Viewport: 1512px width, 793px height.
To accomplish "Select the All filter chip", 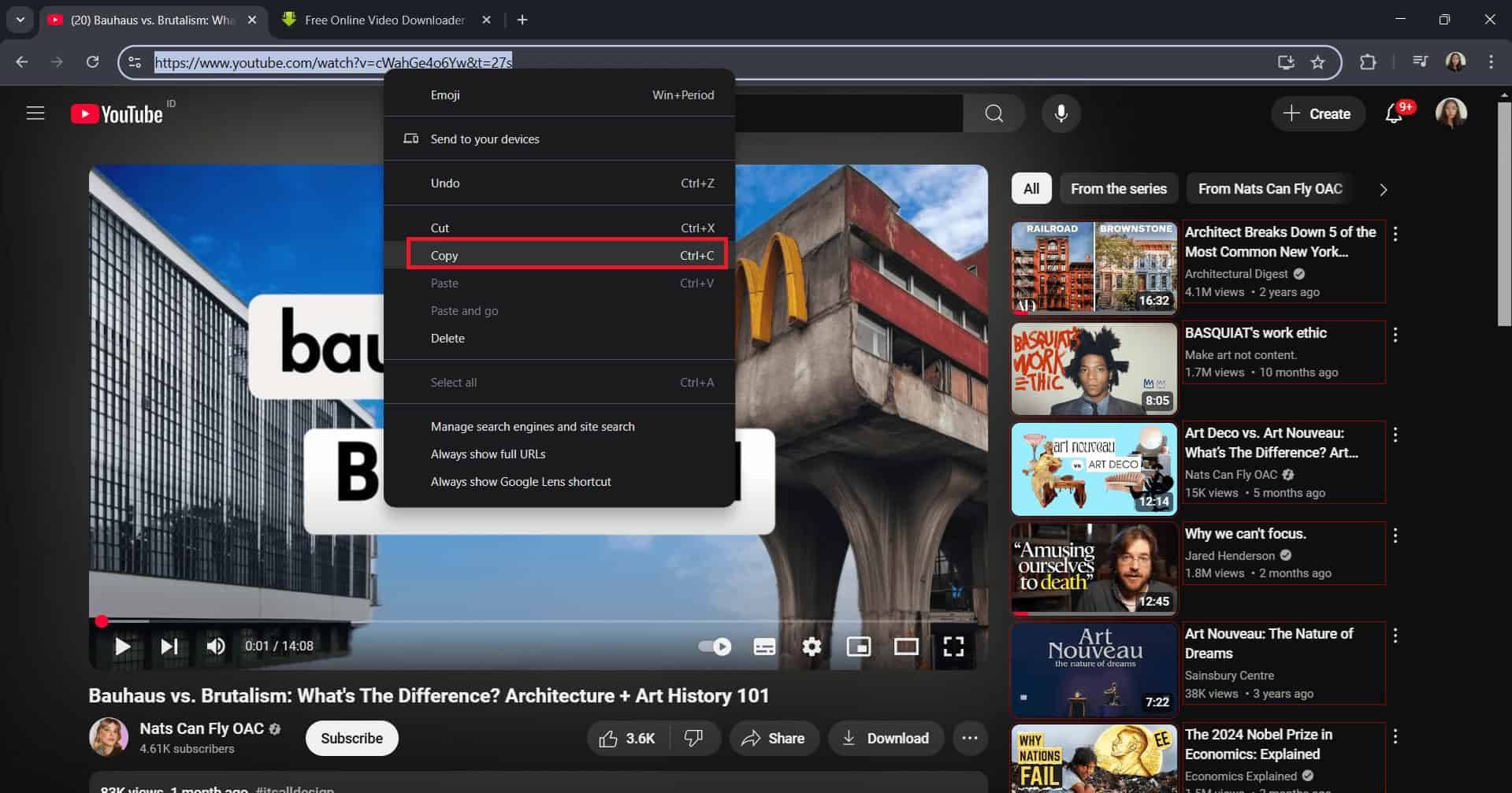I will click(1031, 189).
